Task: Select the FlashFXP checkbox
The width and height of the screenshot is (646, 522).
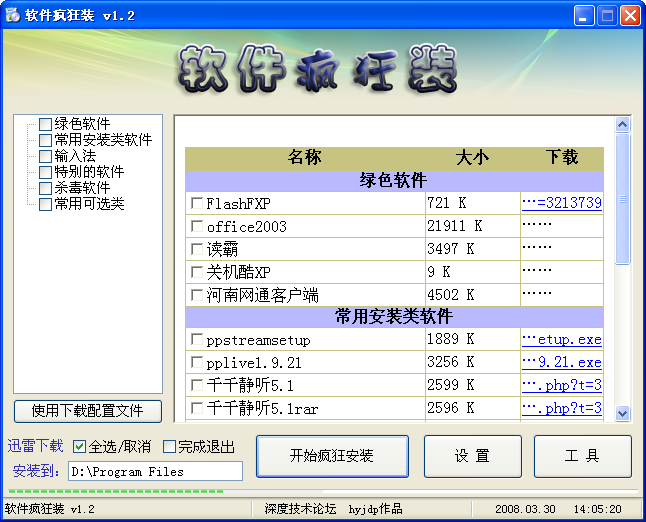Action: pos(197,203)
